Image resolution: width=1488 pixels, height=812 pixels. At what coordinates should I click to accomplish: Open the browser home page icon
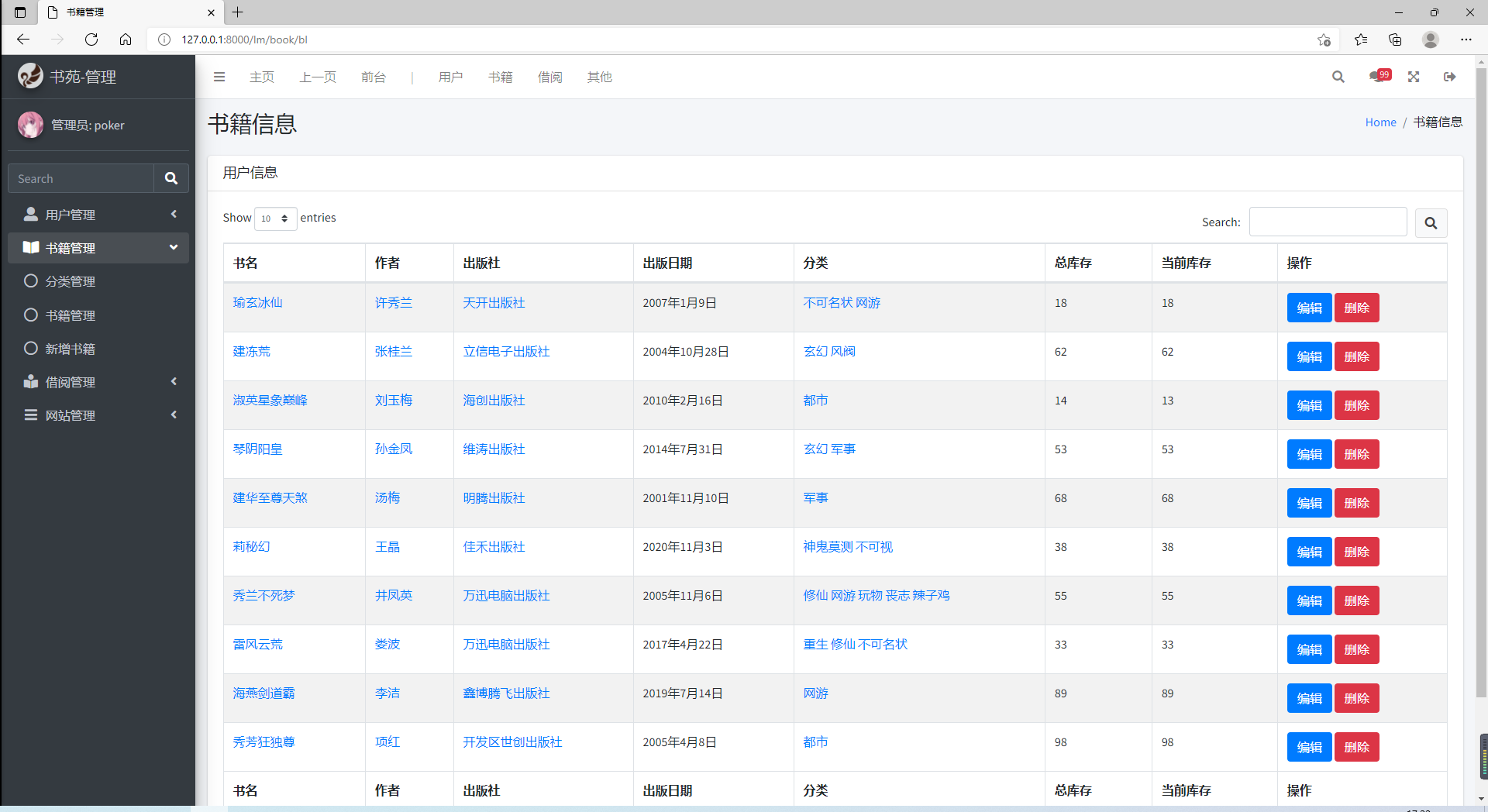coord(126,40)
